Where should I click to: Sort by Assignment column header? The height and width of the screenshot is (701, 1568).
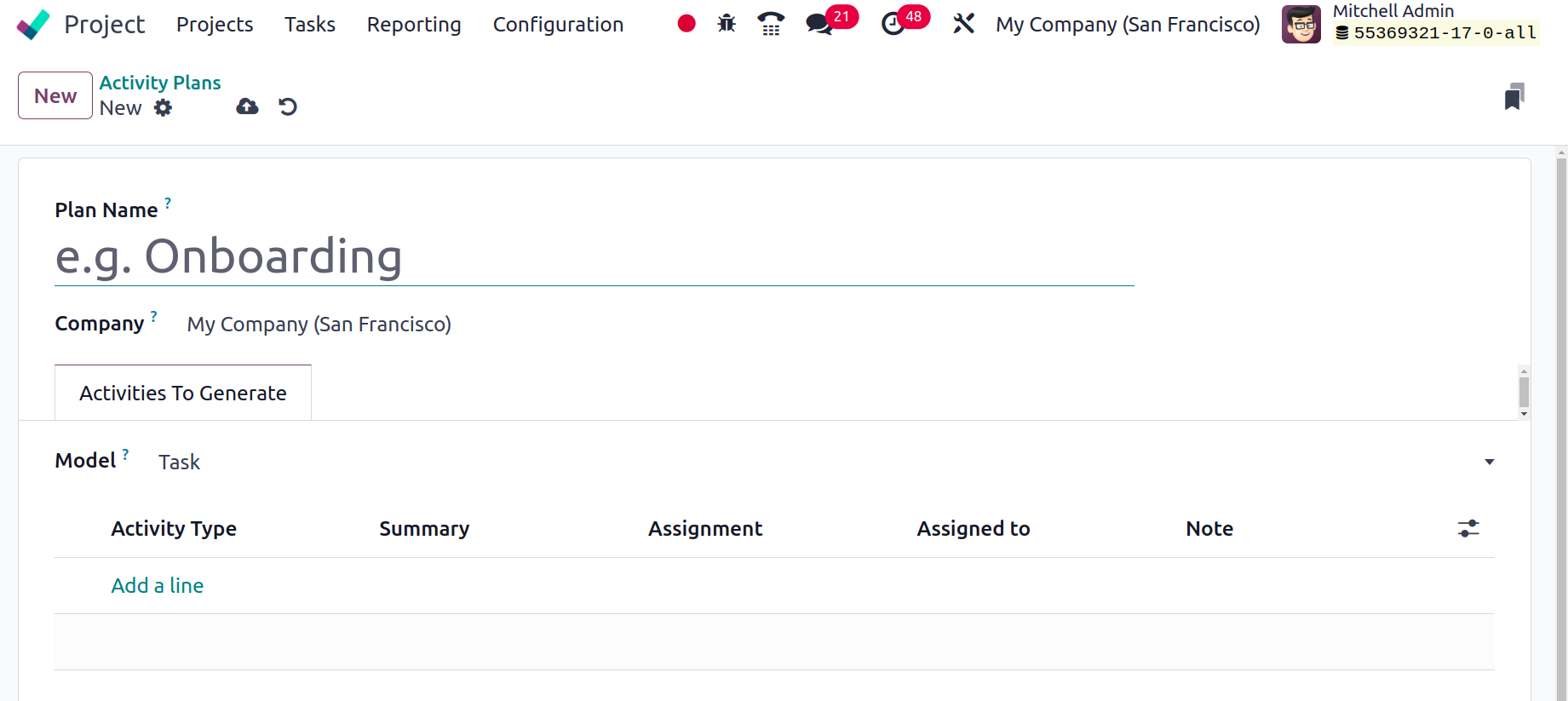coord(705,529)
